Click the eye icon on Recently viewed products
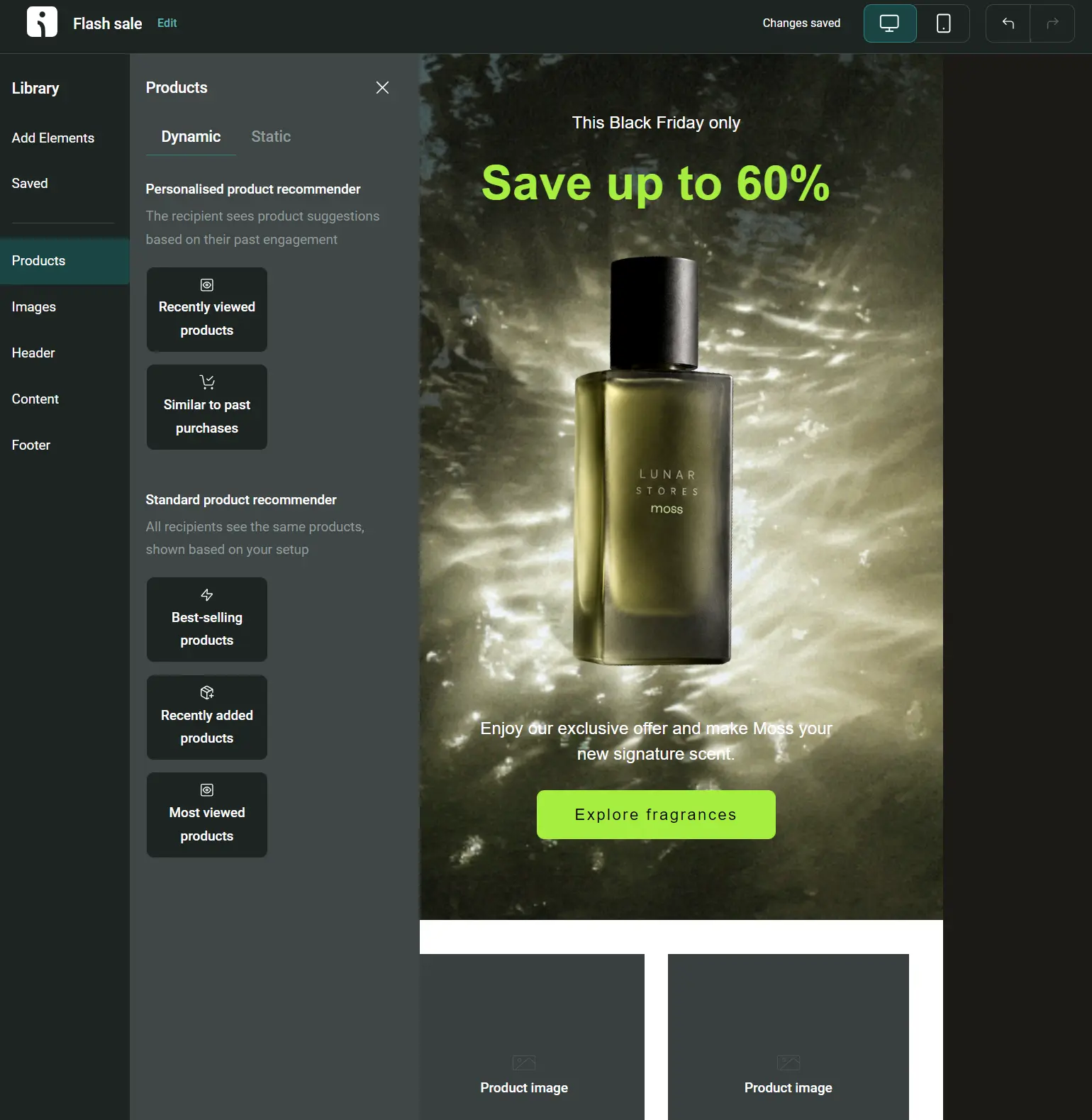 pyautogui.click(x=207, y=285)
